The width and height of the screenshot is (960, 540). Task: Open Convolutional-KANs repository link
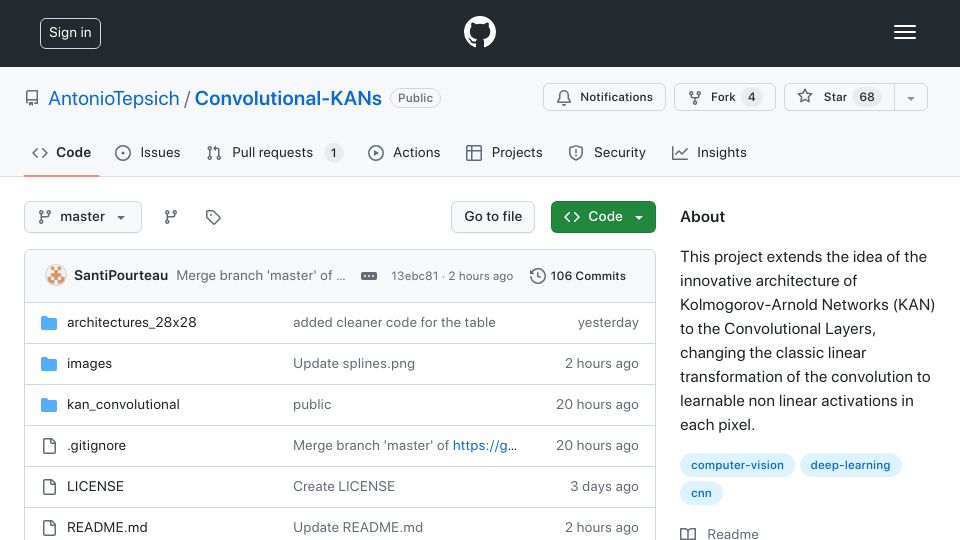click(288, 98)
